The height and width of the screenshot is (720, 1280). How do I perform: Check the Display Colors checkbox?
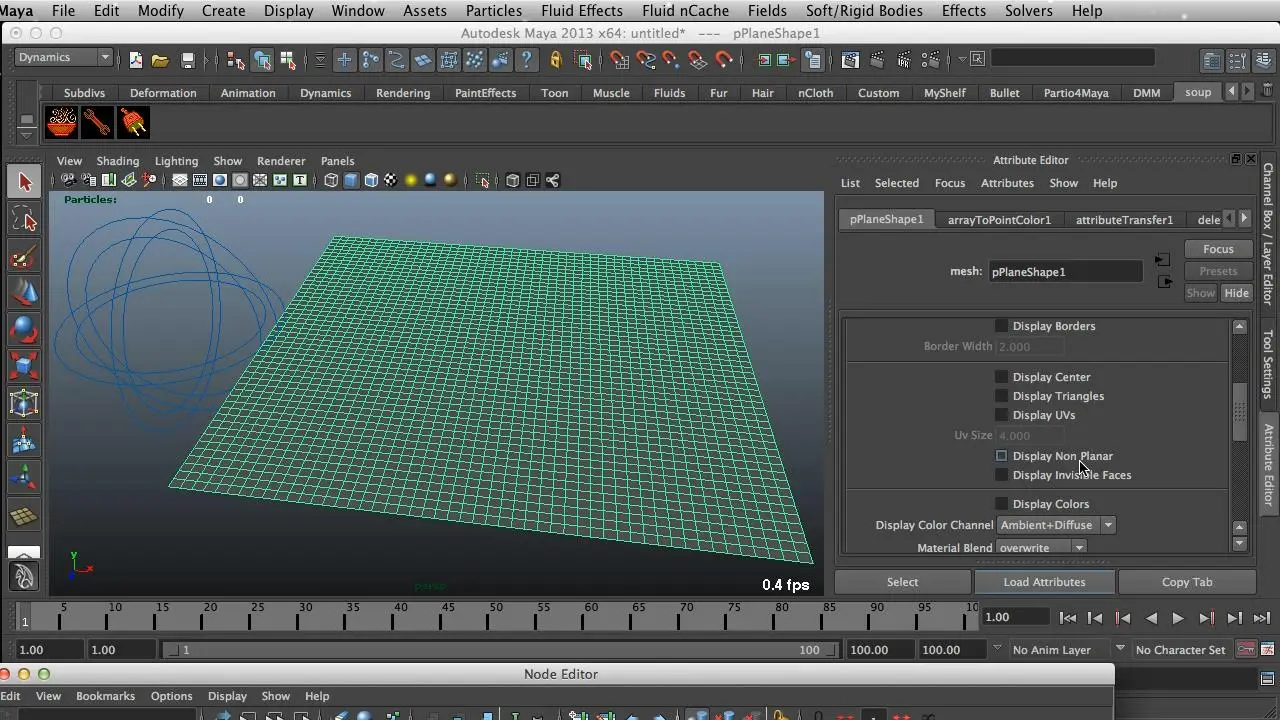tap(1001, 504)
